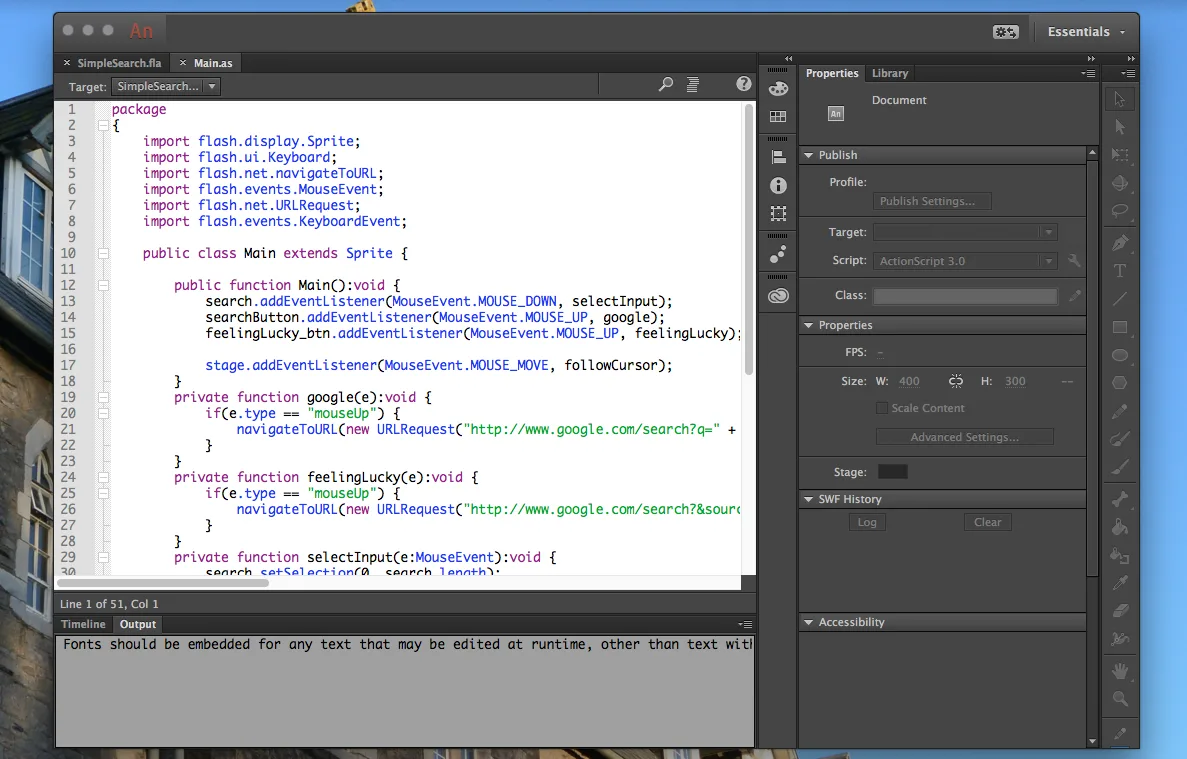This screenshot has height=759, width=1187.
Task: Collapse the code fold at line 10
Action: [102, 254]
